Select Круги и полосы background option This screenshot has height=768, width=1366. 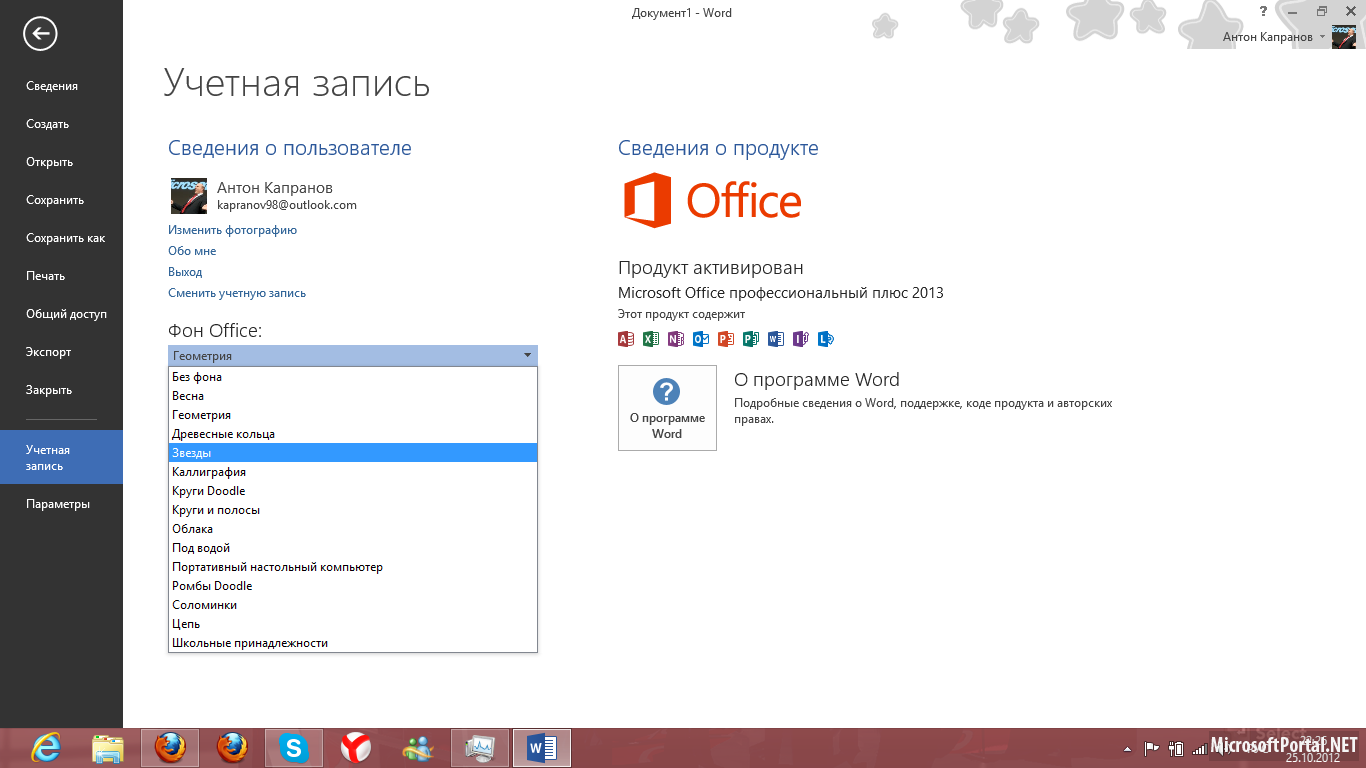point(353,510)
